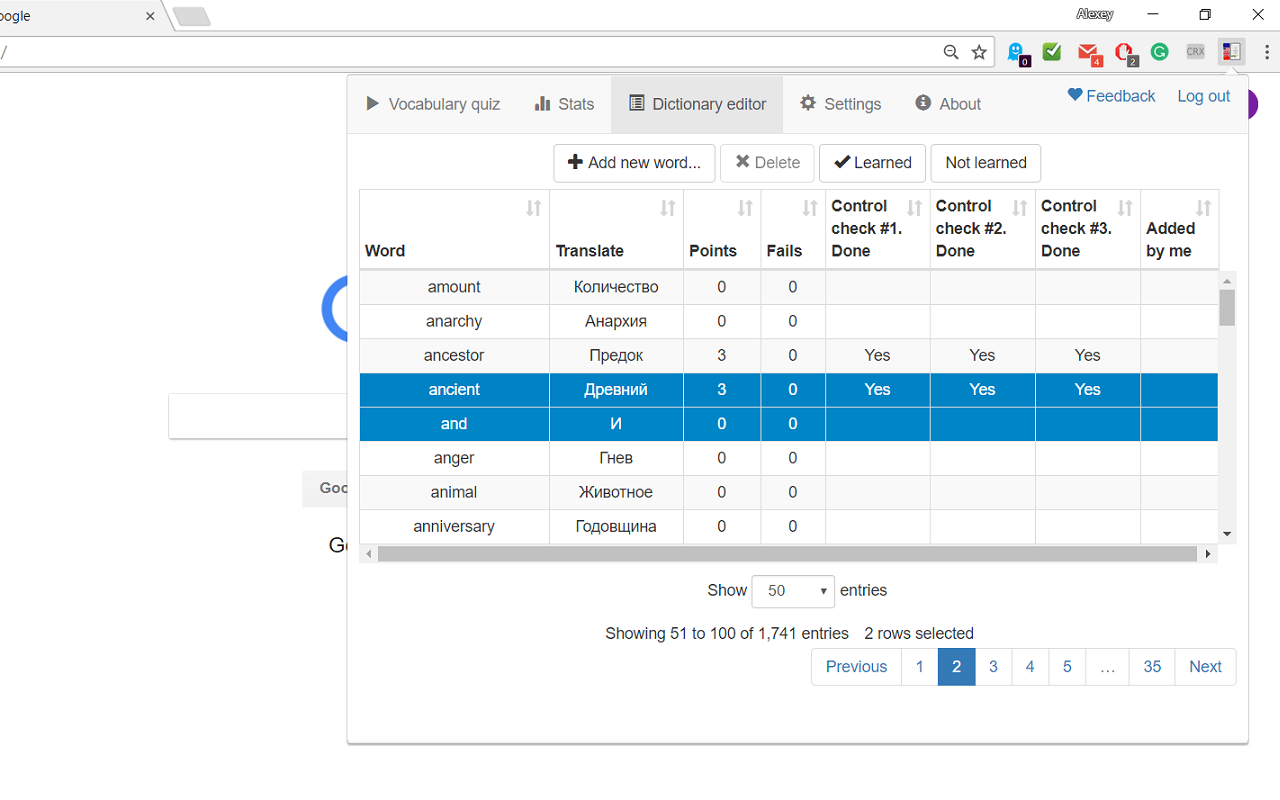Open the Chrome three-dot menu

pyautogui.click(x=1266, y=52)
